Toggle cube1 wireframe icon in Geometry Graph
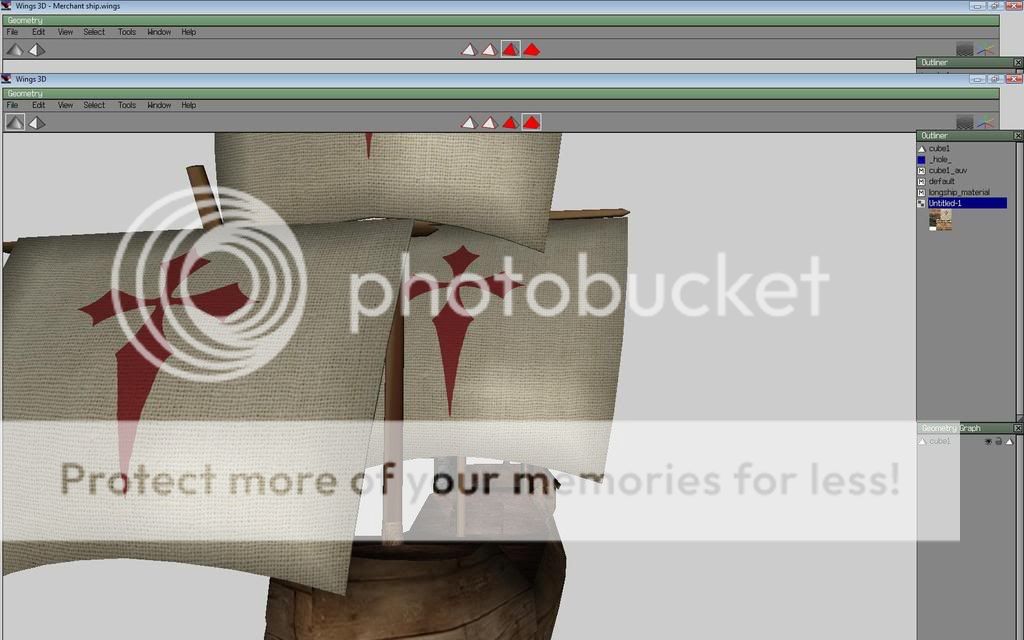The height and width of the screenshot is (640, 1024). tap(1009, 441)
